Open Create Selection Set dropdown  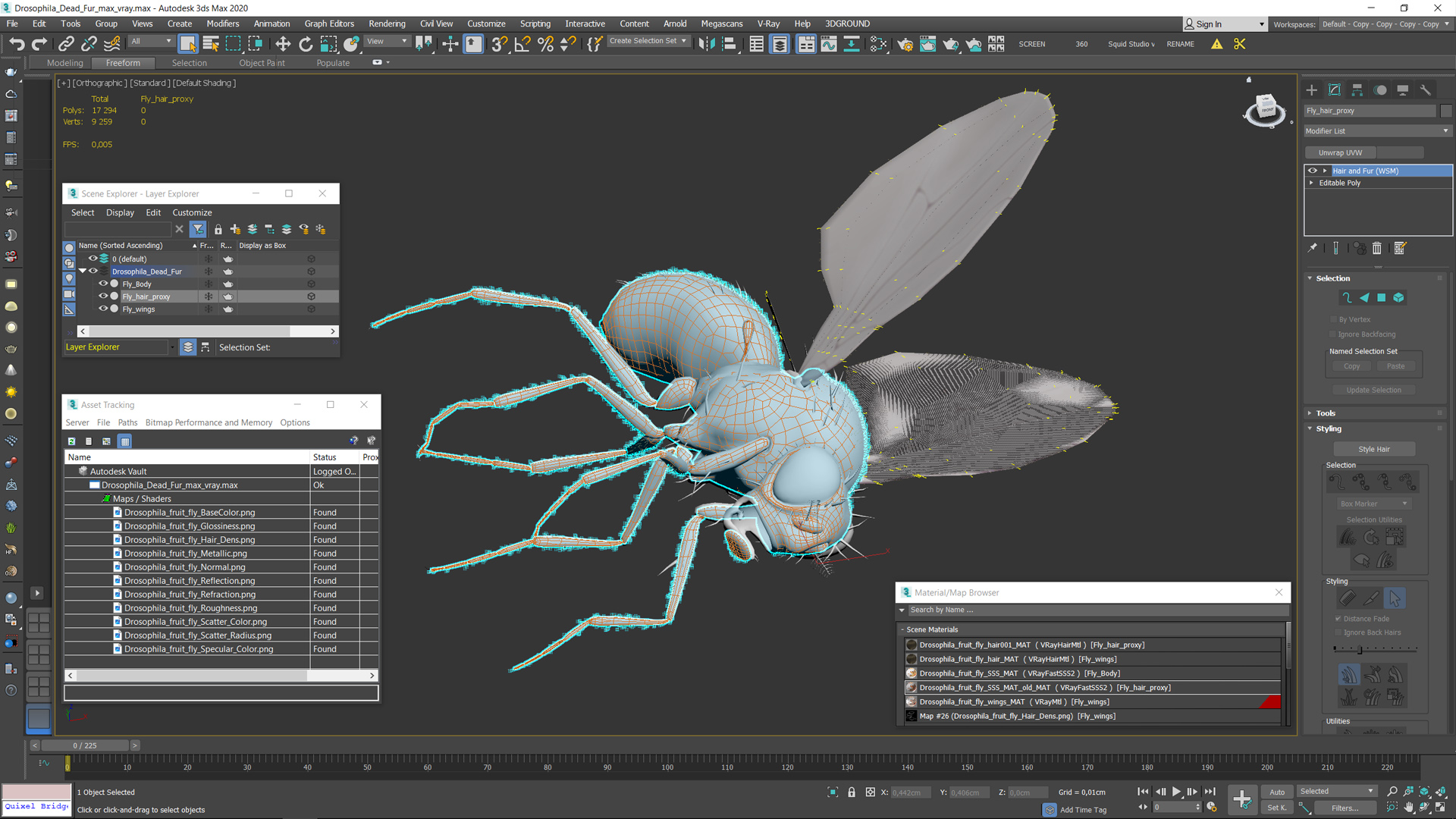tap(648, 41)
